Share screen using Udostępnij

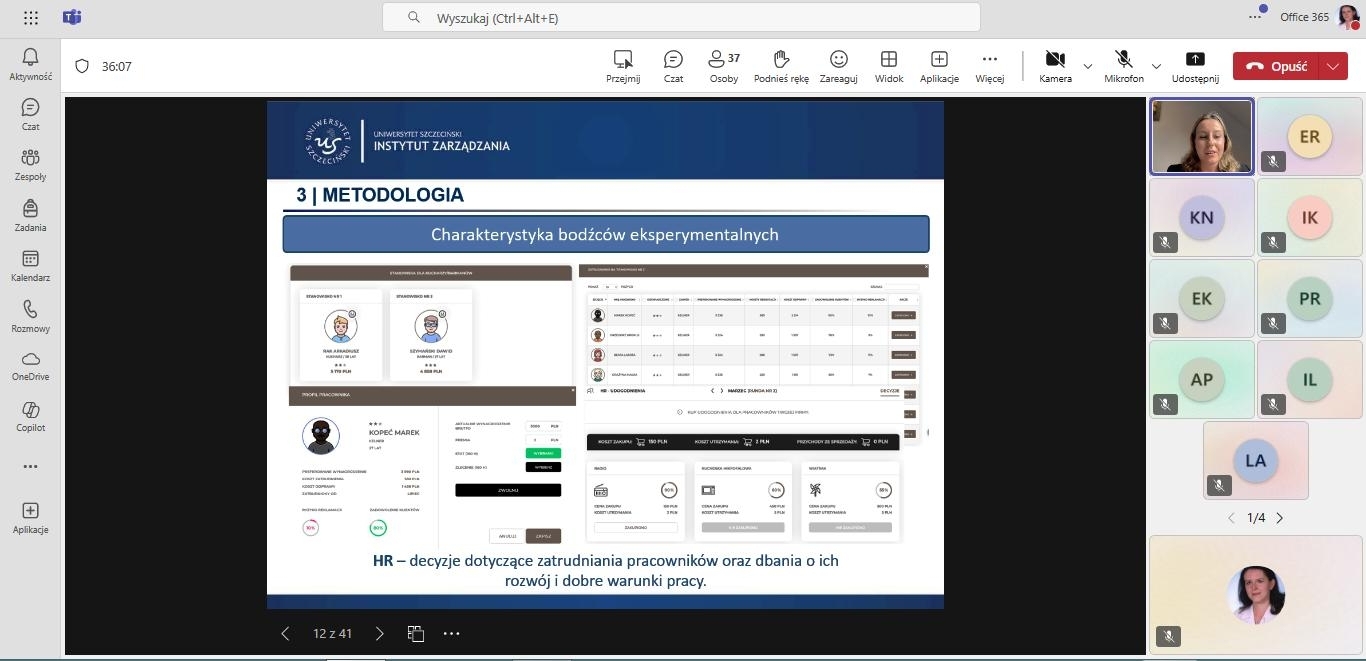point(1195,66)
